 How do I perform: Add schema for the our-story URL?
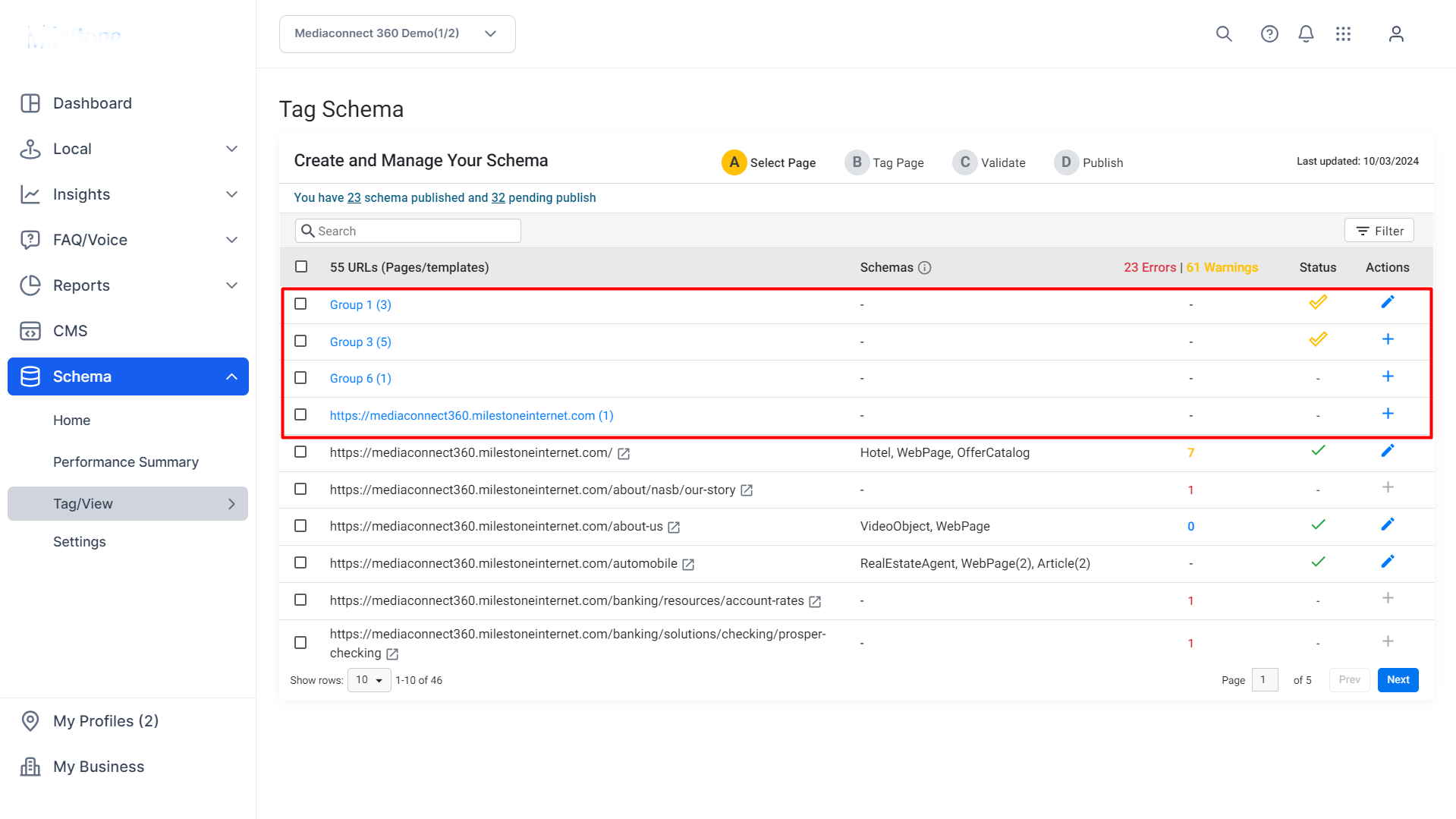1388,487
